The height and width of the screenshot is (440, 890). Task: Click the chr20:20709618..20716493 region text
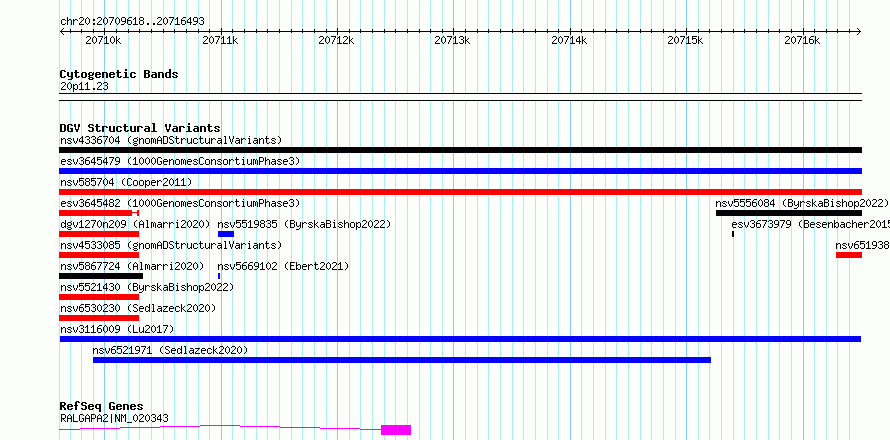click(132, 22)
